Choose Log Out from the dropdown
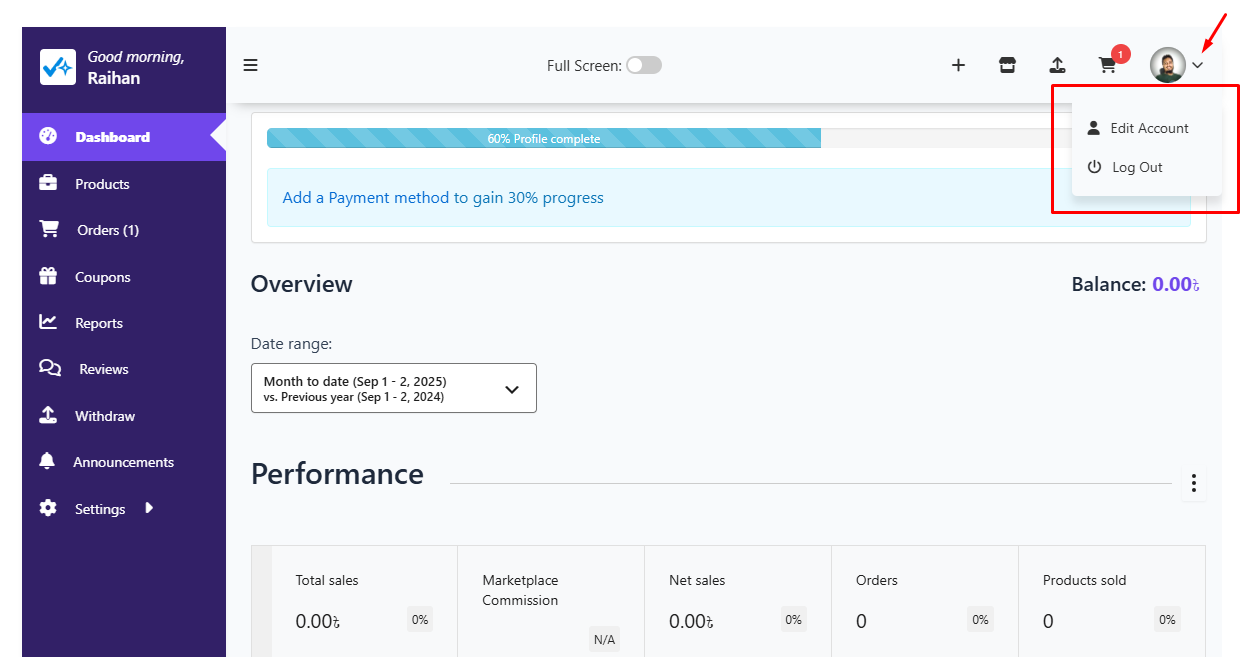1248x657 pixels. [x=1147, y=167]
